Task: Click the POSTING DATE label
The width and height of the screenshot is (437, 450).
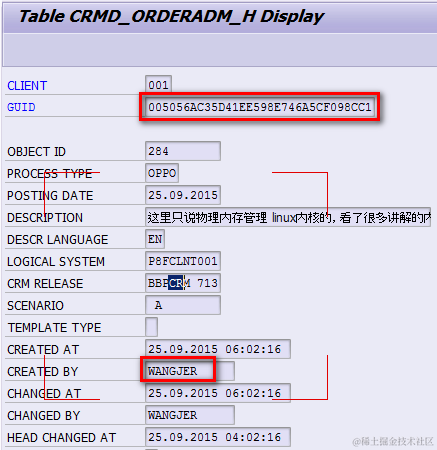Action: (x=50, y=196)
